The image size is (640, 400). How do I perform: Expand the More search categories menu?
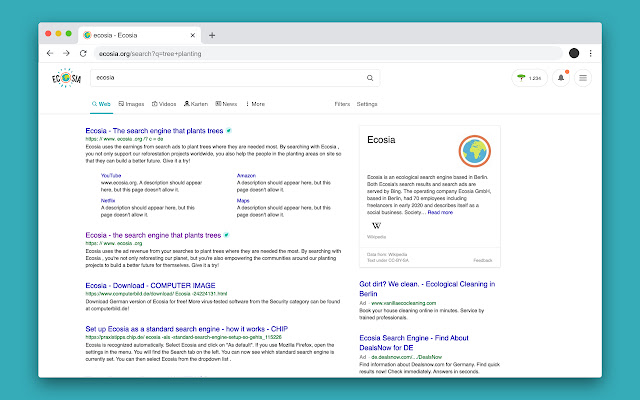256,104
